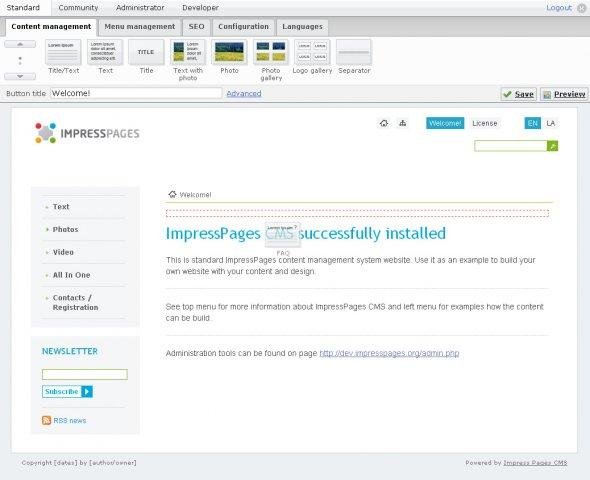Screen dimensions: 590x480
Task: Click the Subscribe arrow icon
Action: (87, 392)
